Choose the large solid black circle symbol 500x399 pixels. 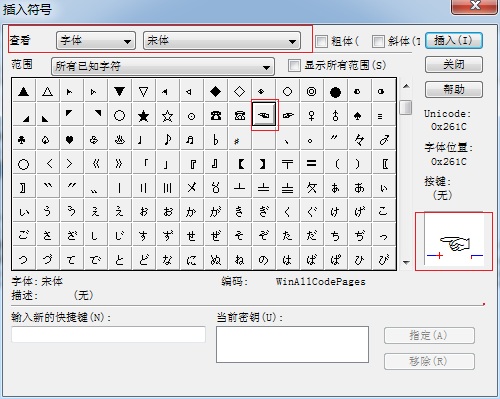pos(335,91)
